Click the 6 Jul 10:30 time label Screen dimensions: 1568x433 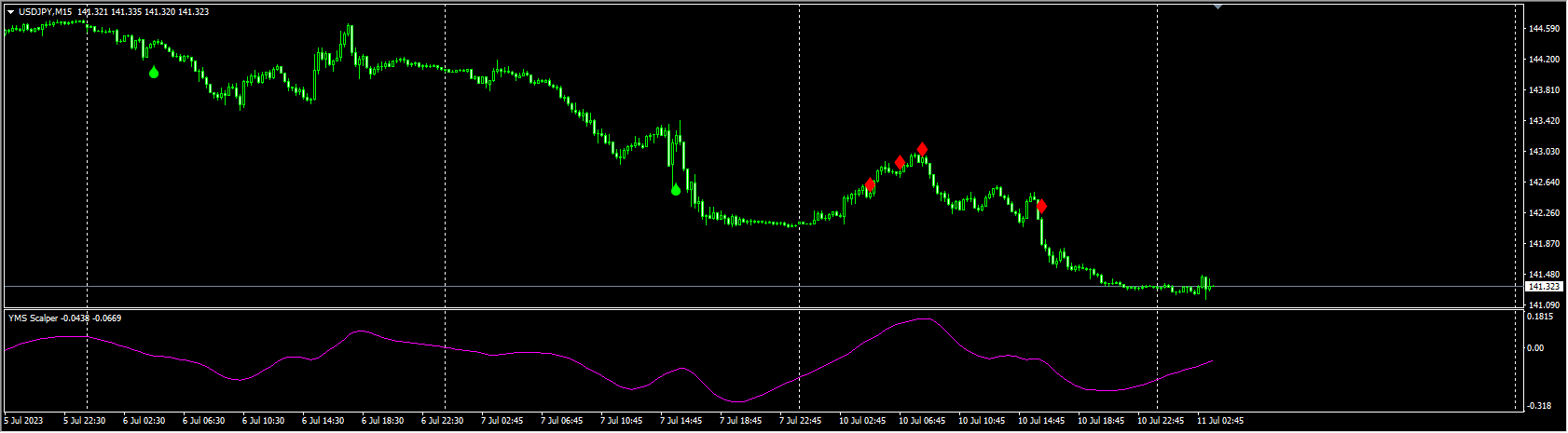(263, 421)
